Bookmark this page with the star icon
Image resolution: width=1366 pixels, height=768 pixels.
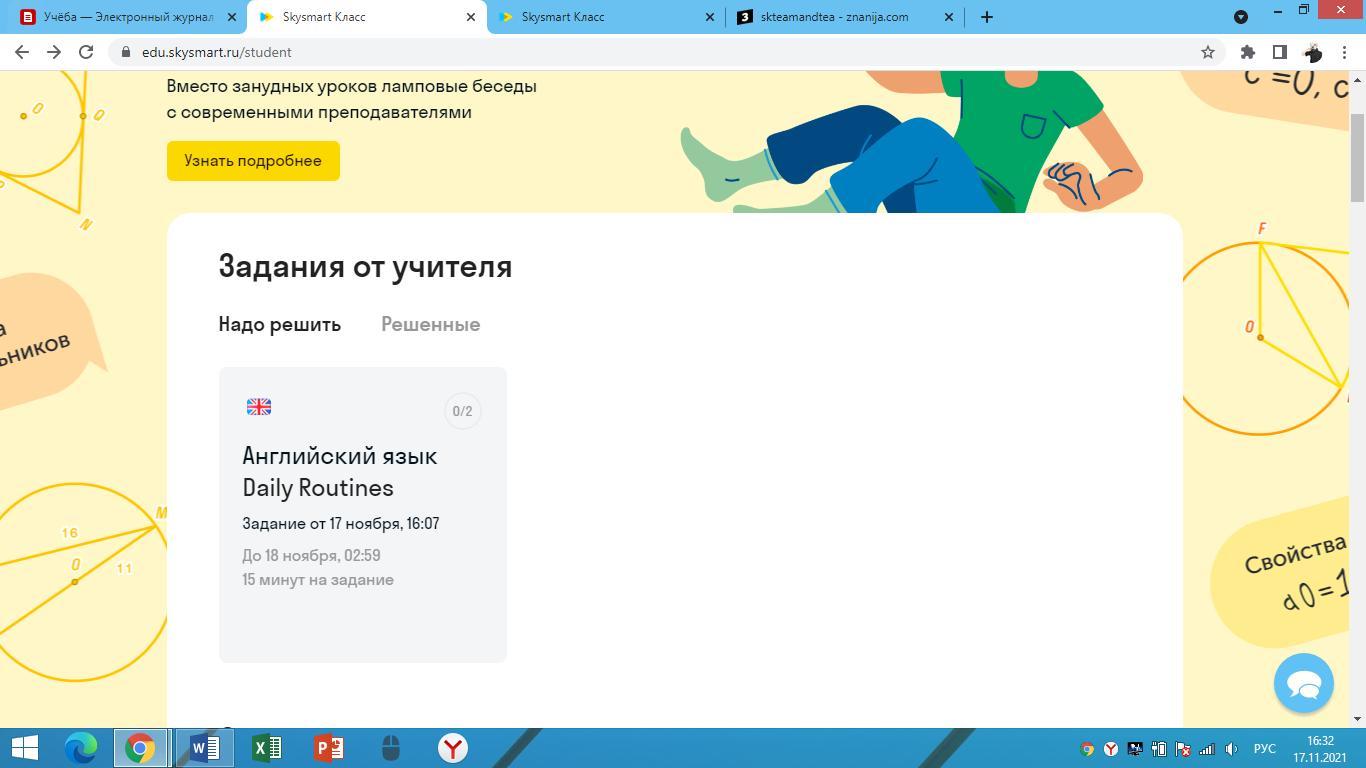click(1208, 52)
